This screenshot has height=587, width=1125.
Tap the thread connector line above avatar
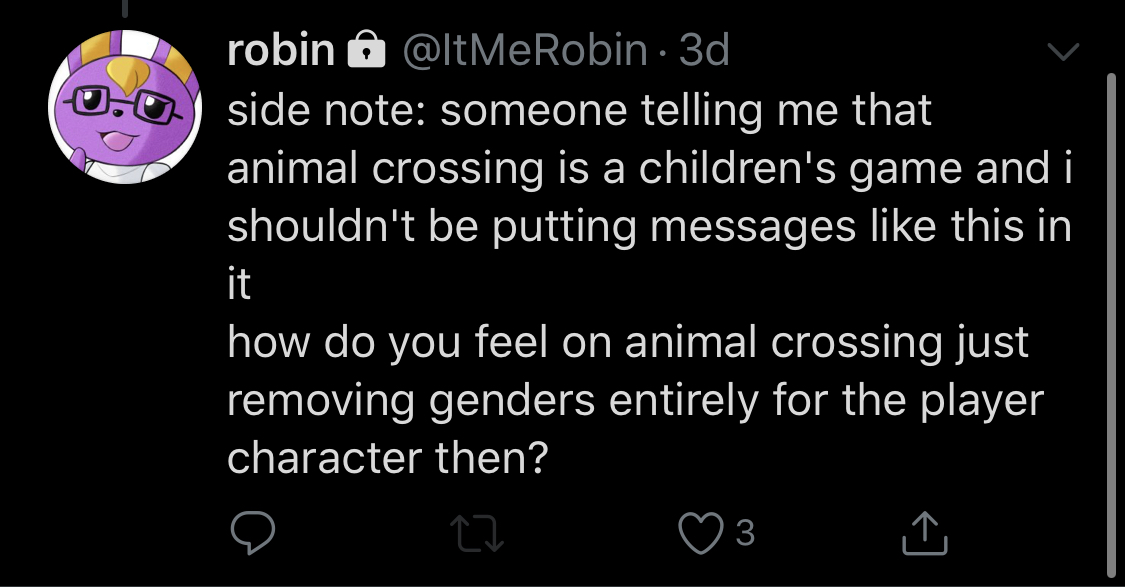(125, 8)
